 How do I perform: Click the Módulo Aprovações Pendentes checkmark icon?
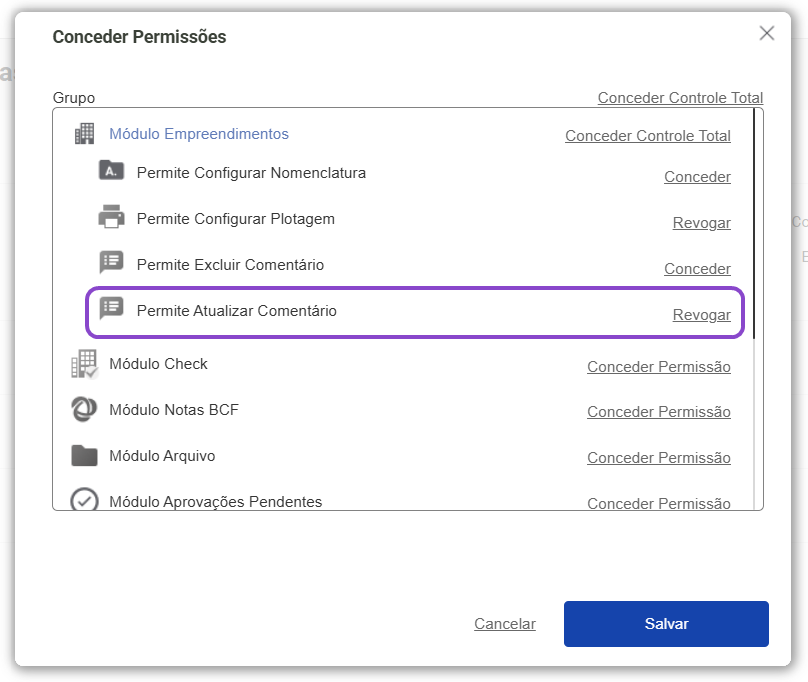pyautogui.click(x=84, y=500)
